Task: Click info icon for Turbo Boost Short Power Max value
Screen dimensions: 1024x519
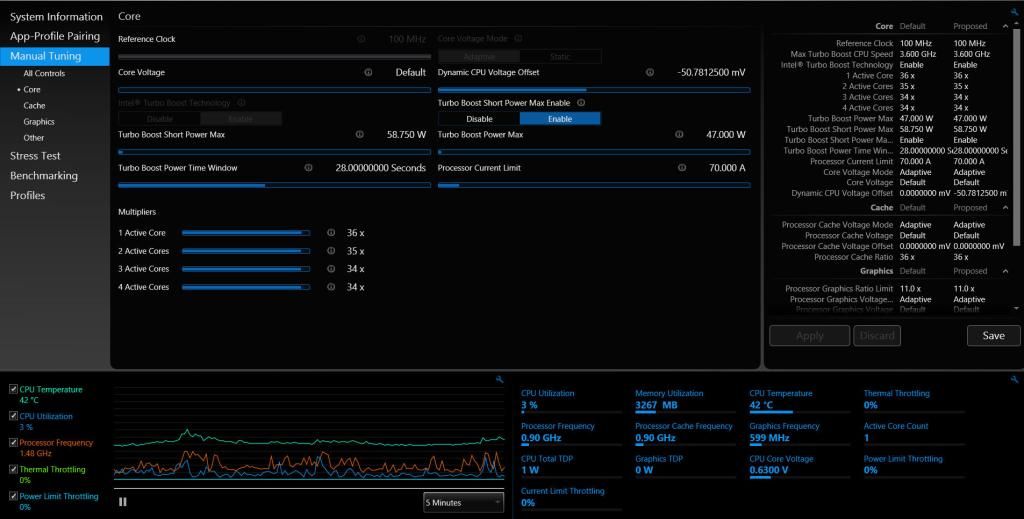Action: pos(360,134)
